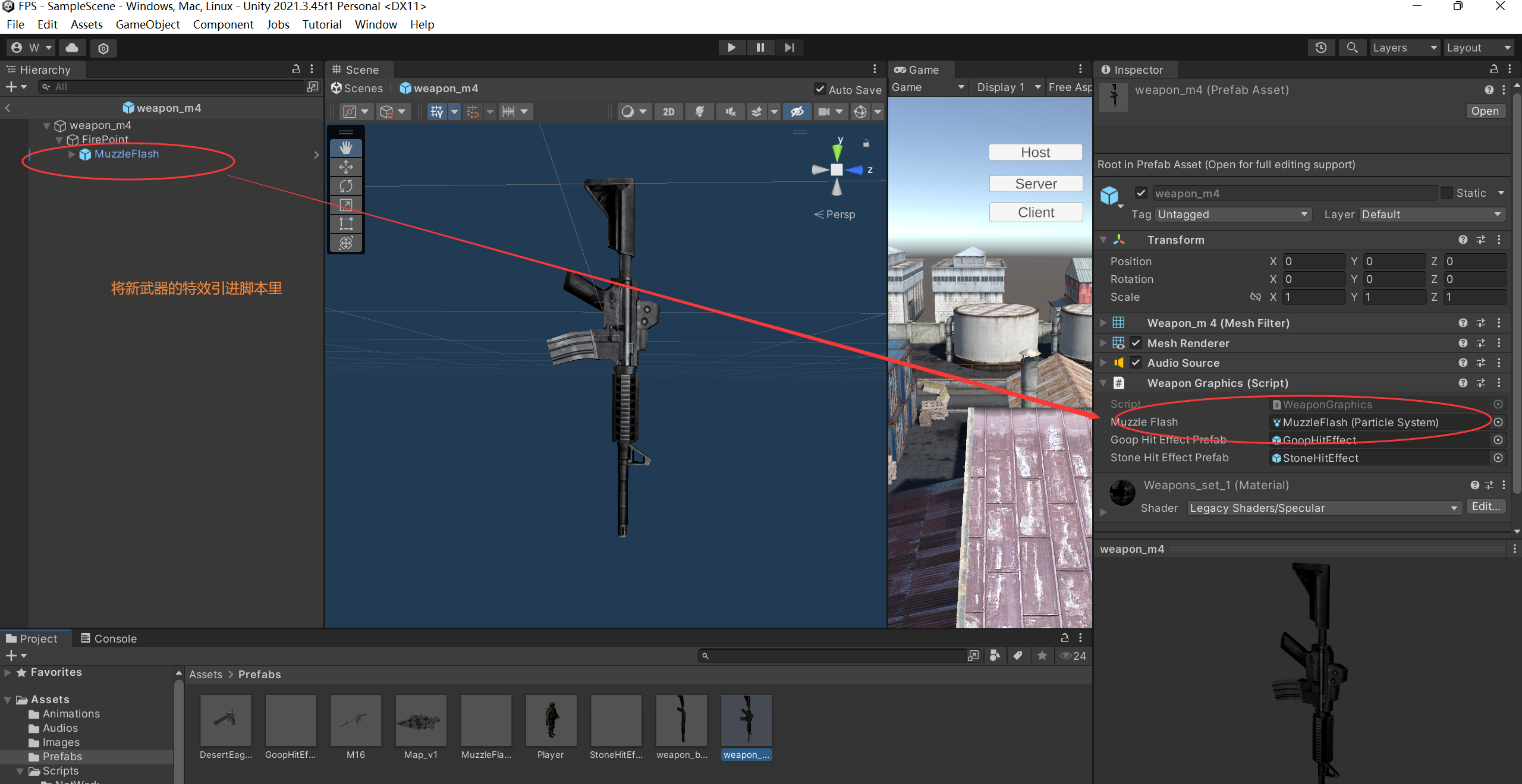
Task: Open the Layer Default dropdown
Action: click(1432, 215)
